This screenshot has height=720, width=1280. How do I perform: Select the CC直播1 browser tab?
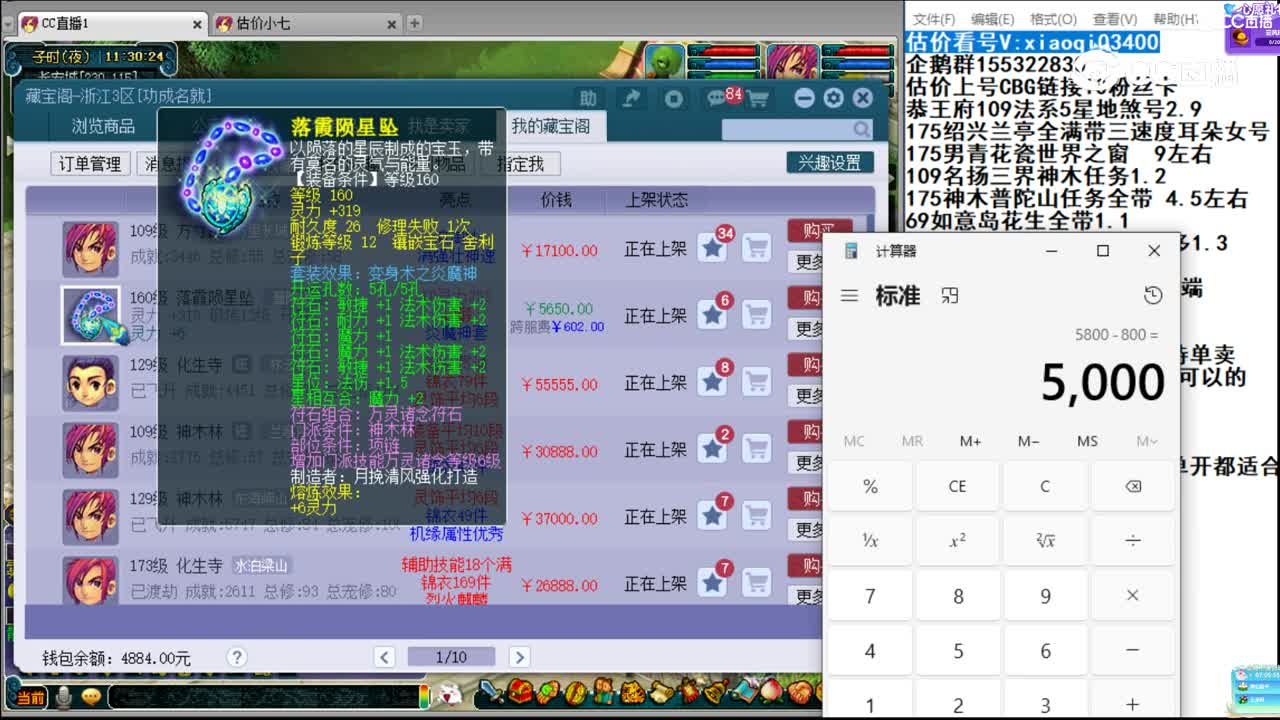111,23
